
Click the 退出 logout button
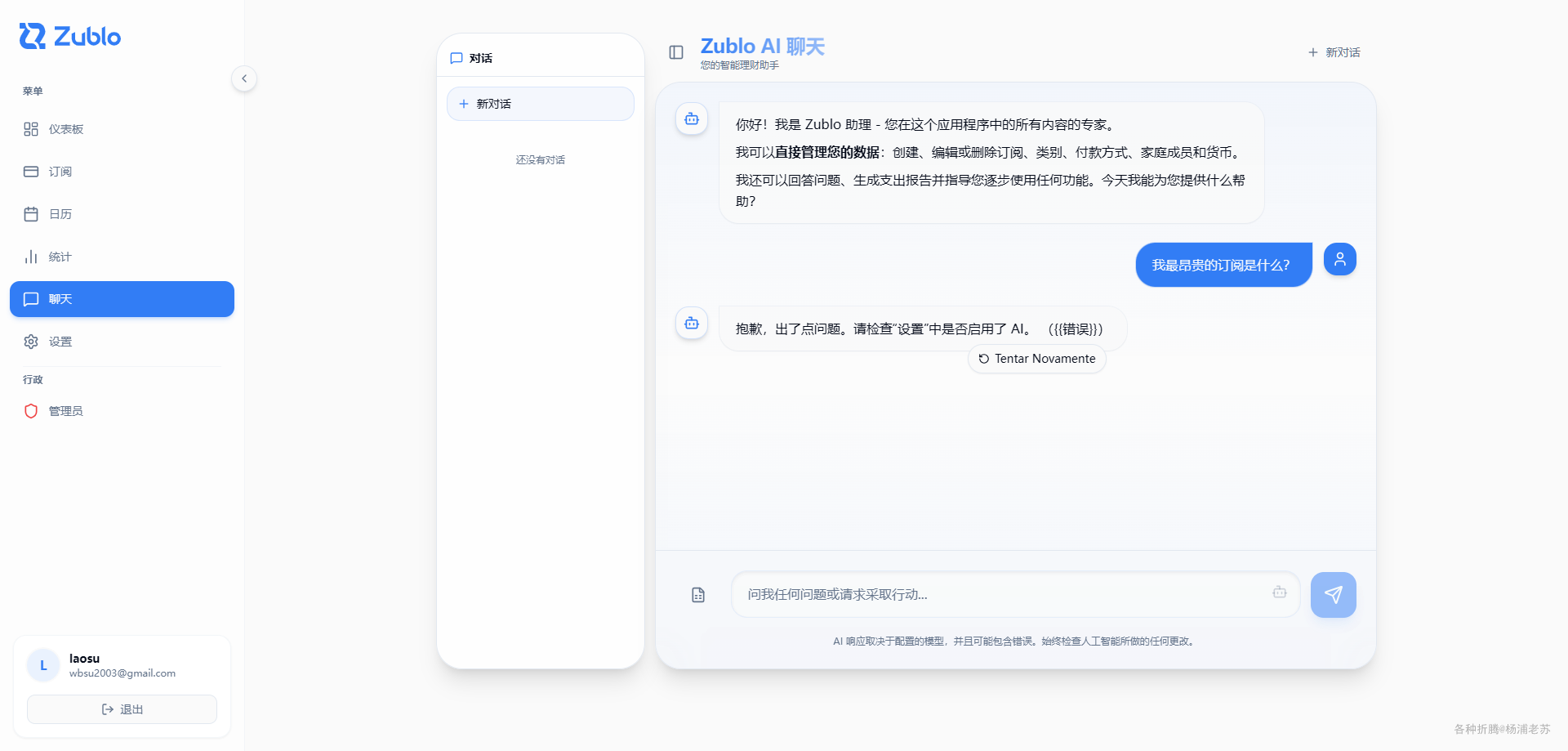(122, 709)
